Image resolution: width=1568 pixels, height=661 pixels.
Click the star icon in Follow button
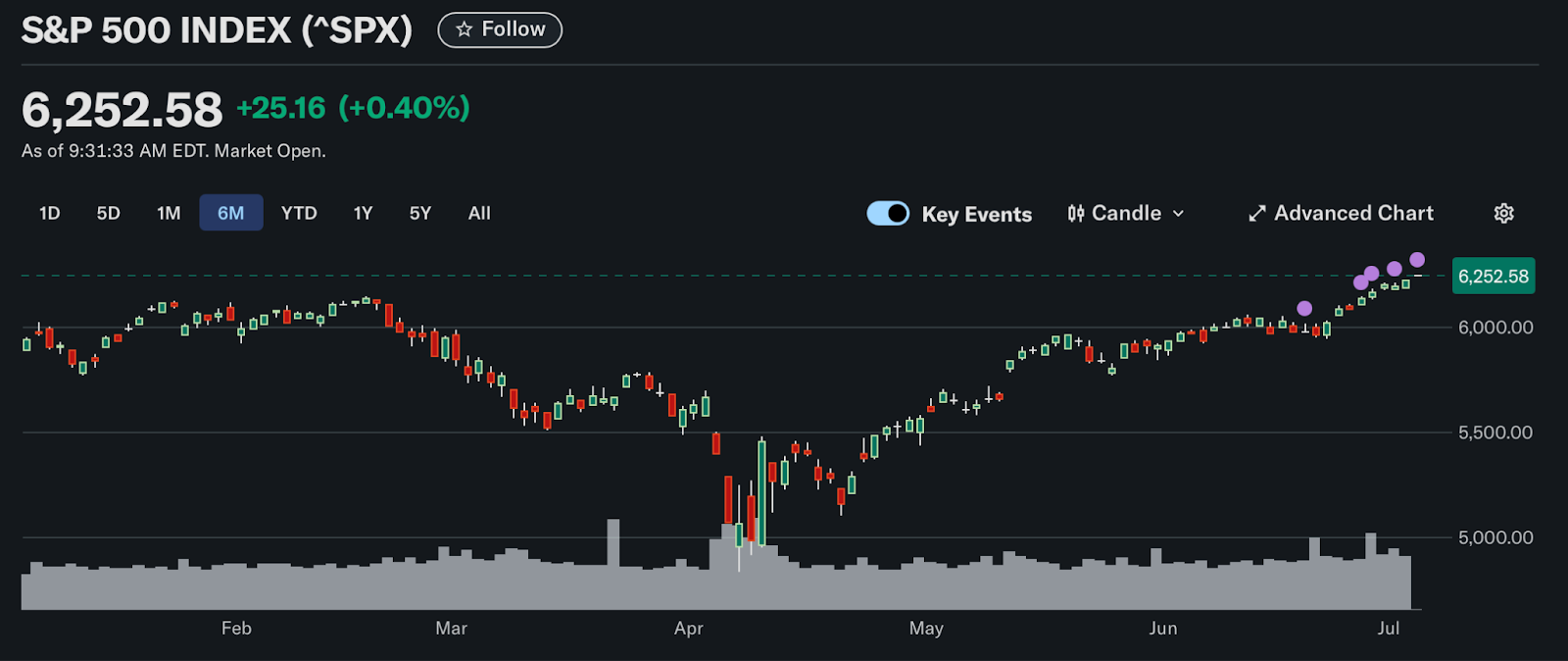[465, 29]
